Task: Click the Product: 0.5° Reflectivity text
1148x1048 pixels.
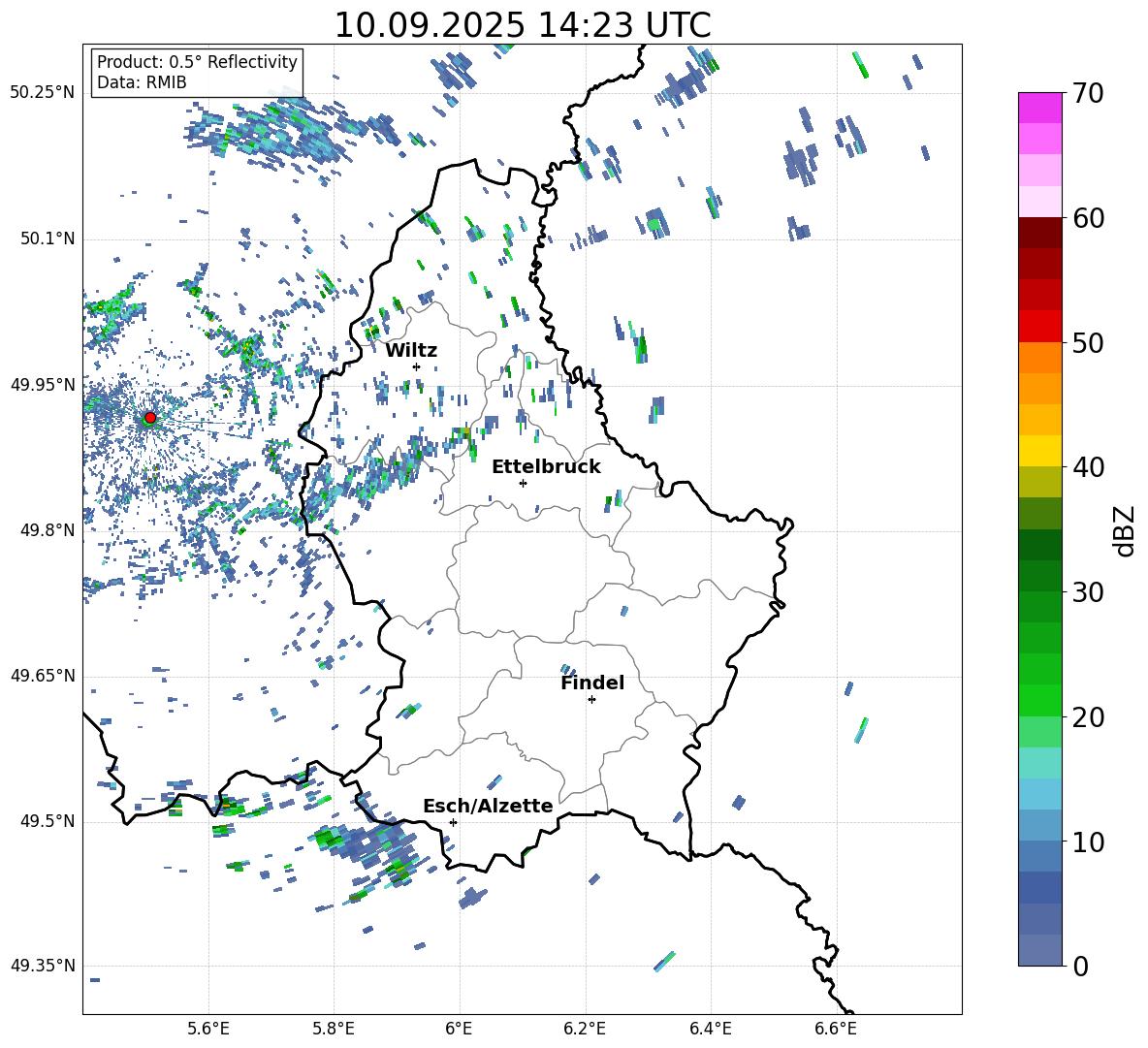Action: (x=197, y=62)
